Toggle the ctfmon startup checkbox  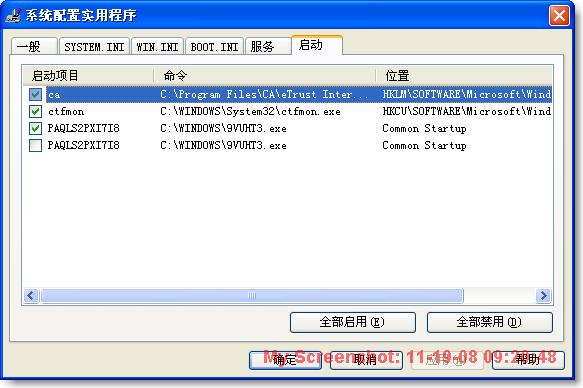pyautogui.click(x=35, y=111)
